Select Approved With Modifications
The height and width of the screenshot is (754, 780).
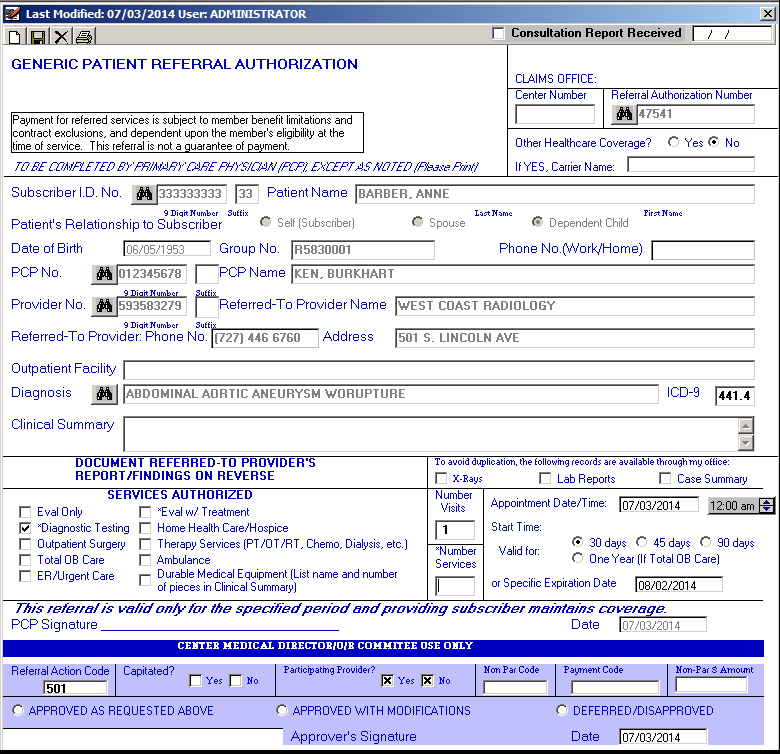pyautogui.click(x=282, y=710)
